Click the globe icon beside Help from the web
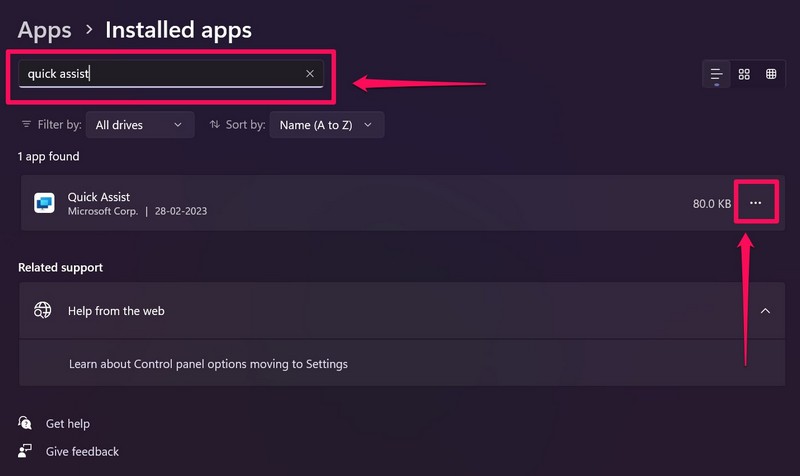Screen dimensions: 800x476 (43, 310)
